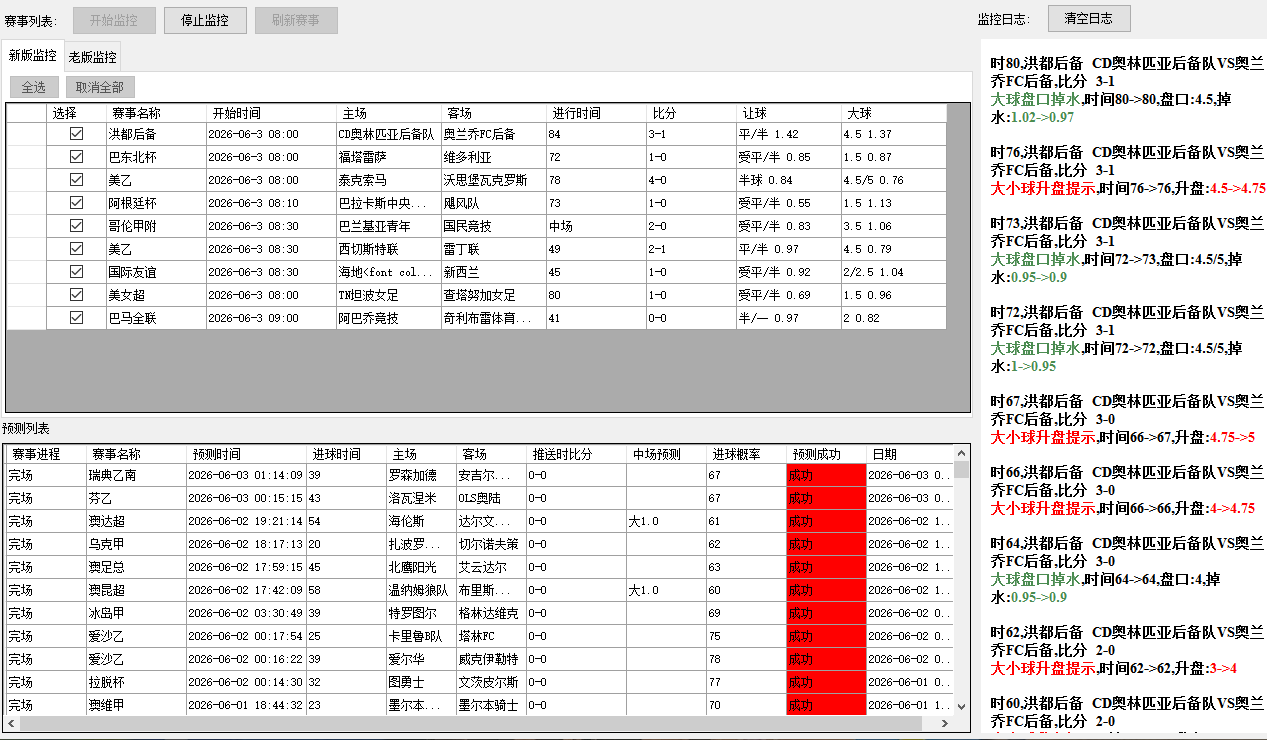
Task: Toggle the 美女超 row checkbox
Action: coord(76,295)
